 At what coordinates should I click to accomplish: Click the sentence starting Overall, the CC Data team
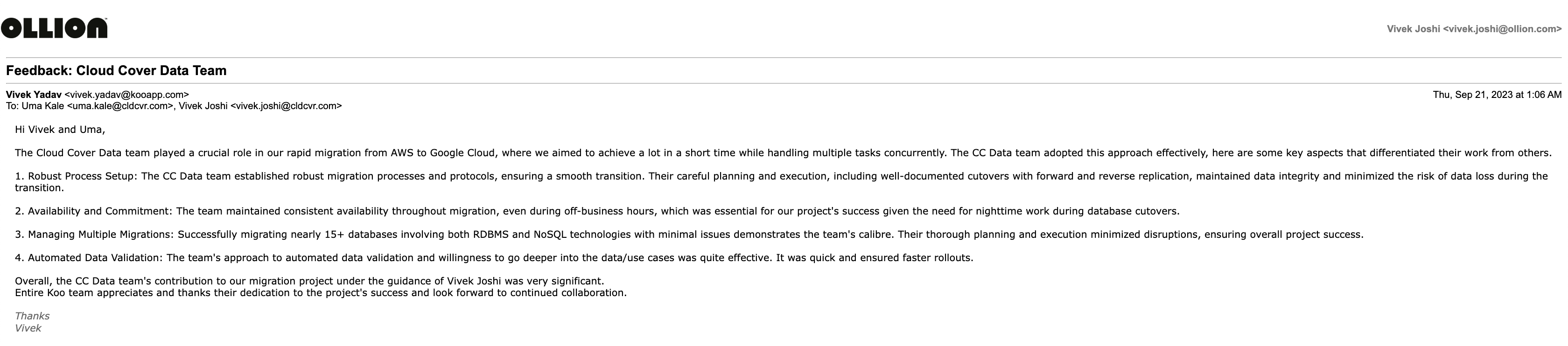309,281
